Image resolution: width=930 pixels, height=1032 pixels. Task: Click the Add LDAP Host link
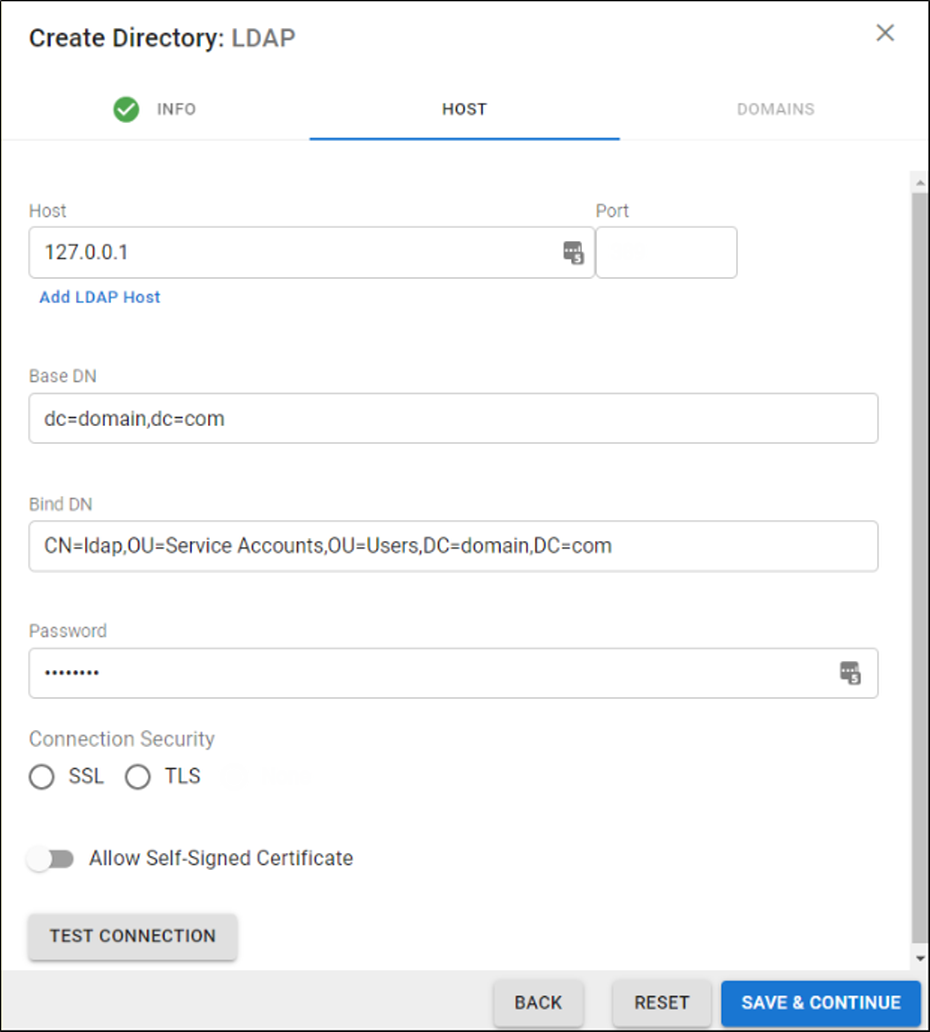coord(100,297)
